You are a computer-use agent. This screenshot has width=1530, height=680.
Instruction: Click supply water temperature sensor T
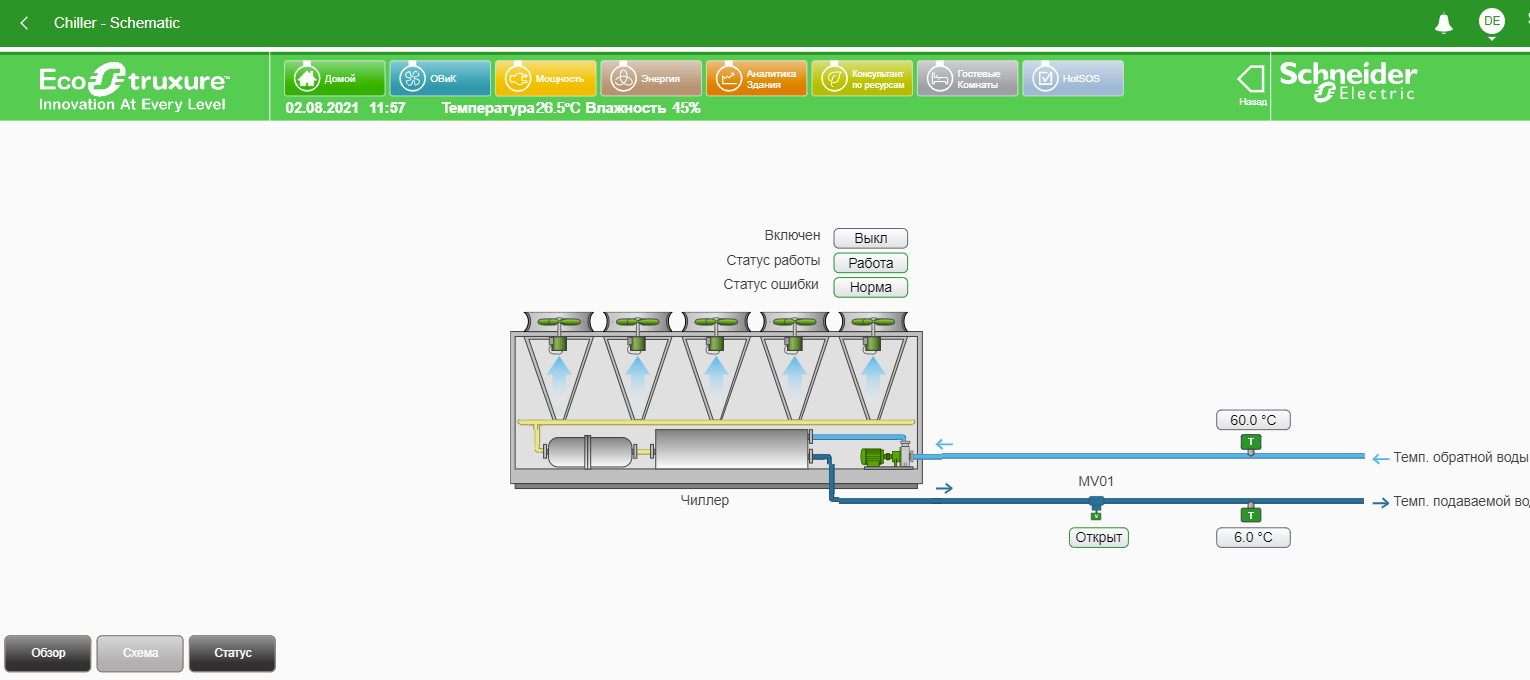pyautogui.click(x=1249, y=514)
